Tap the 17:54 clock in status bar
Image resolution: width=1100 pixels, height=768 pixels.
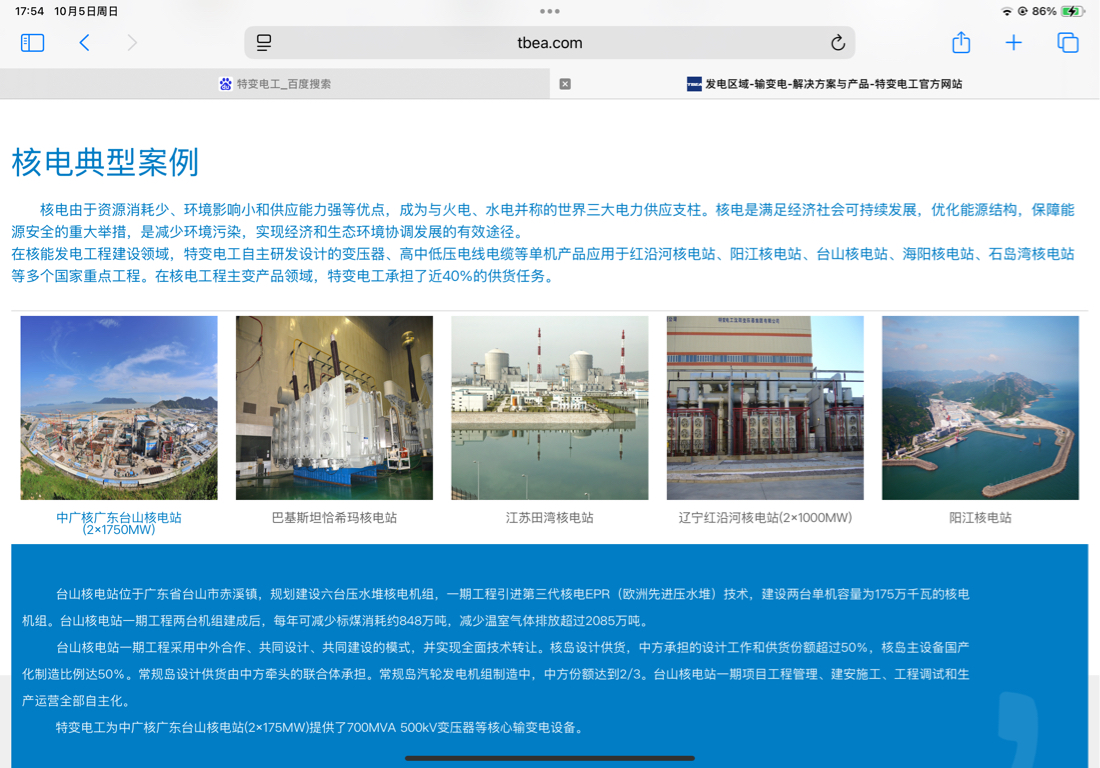coord(29,11)
